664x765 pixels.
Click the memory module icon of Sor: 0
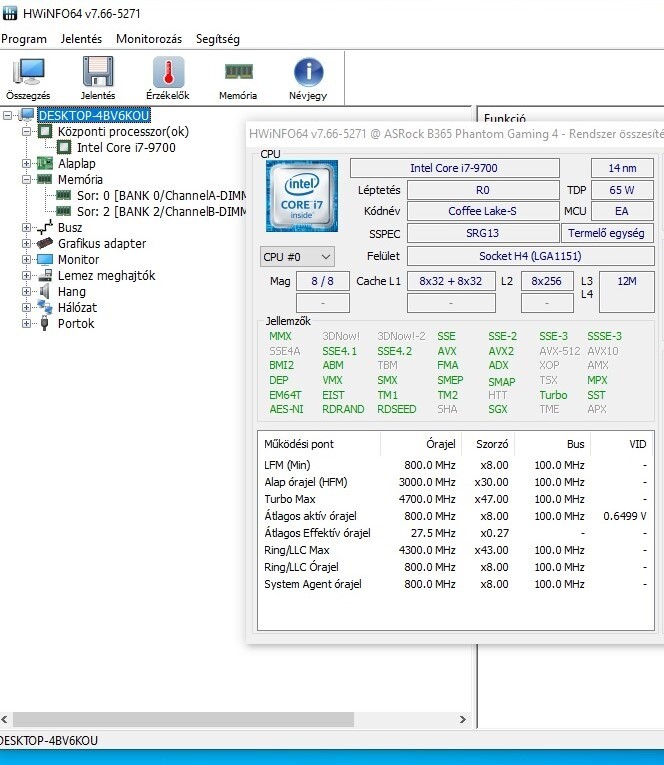pos(63,195)
